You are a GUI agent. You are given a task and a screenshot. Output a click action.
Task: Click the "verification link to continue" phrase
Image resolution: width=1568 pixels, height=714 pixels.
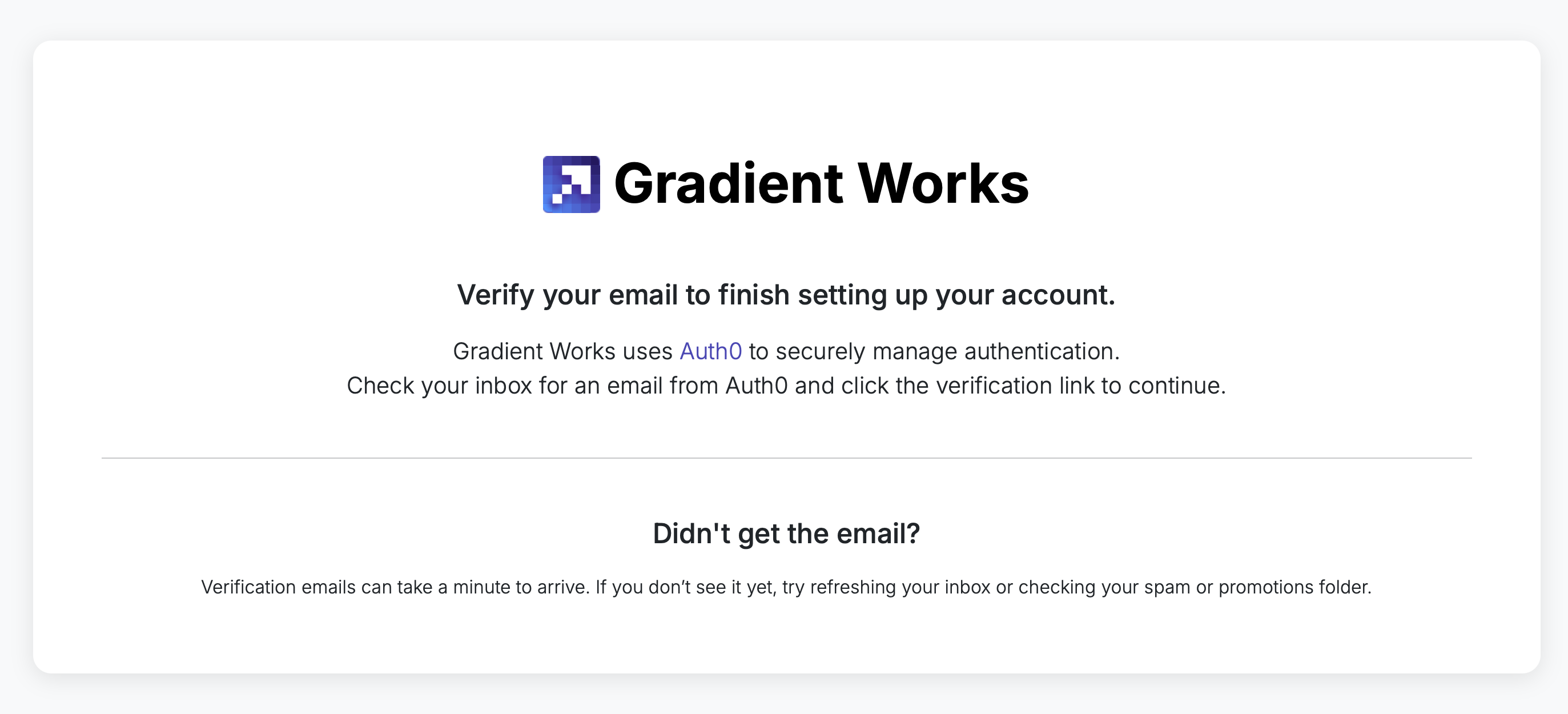[1080, 386]
